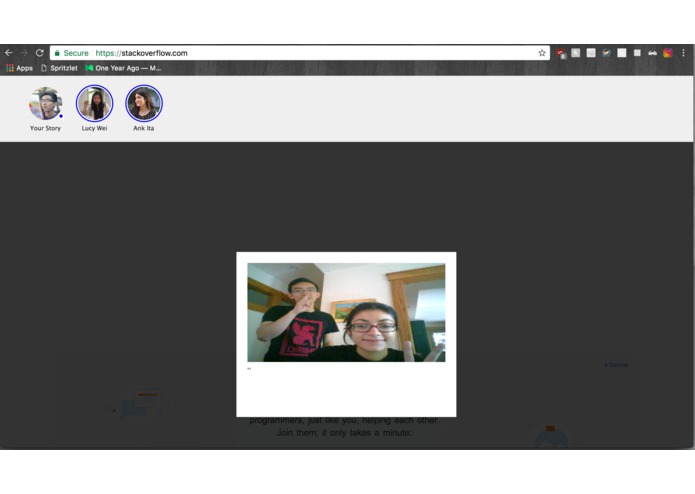Click the story photo in the popup

[x=346, y=312]
